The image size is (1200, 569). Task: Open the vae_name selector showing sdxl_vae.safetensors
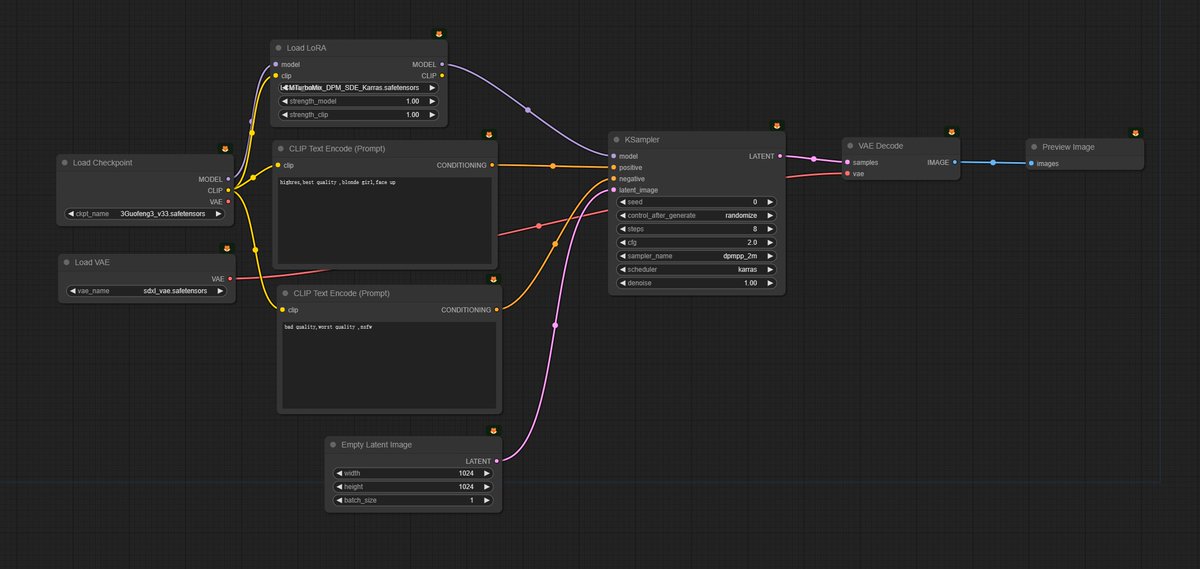(x=146, y=291)
